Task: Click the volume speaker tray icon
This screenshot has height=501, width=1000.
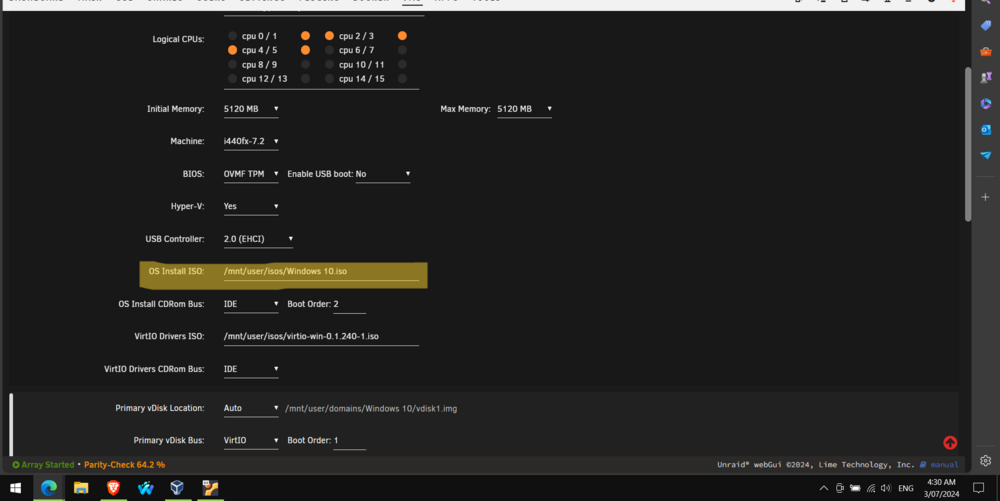Action: pos(886,488)
